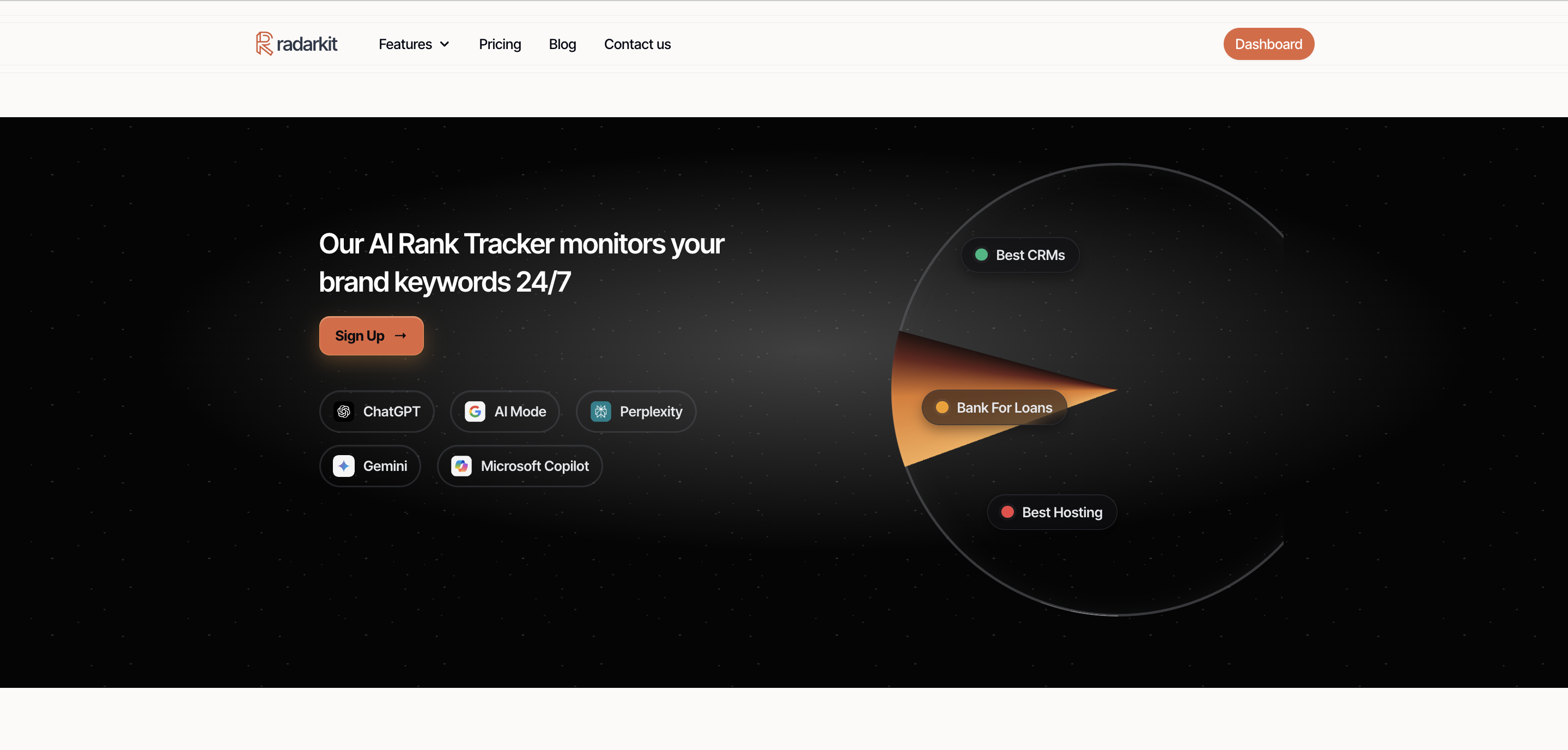Open the Blog link
Screen dimensions: 1568x750
562,44
